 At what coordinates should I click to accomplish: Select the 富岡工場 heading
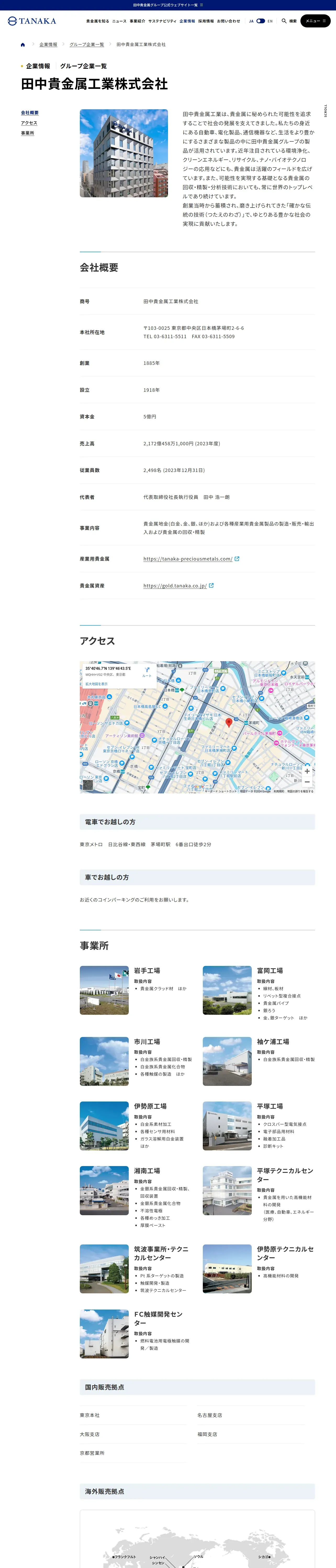coord(270,971)
